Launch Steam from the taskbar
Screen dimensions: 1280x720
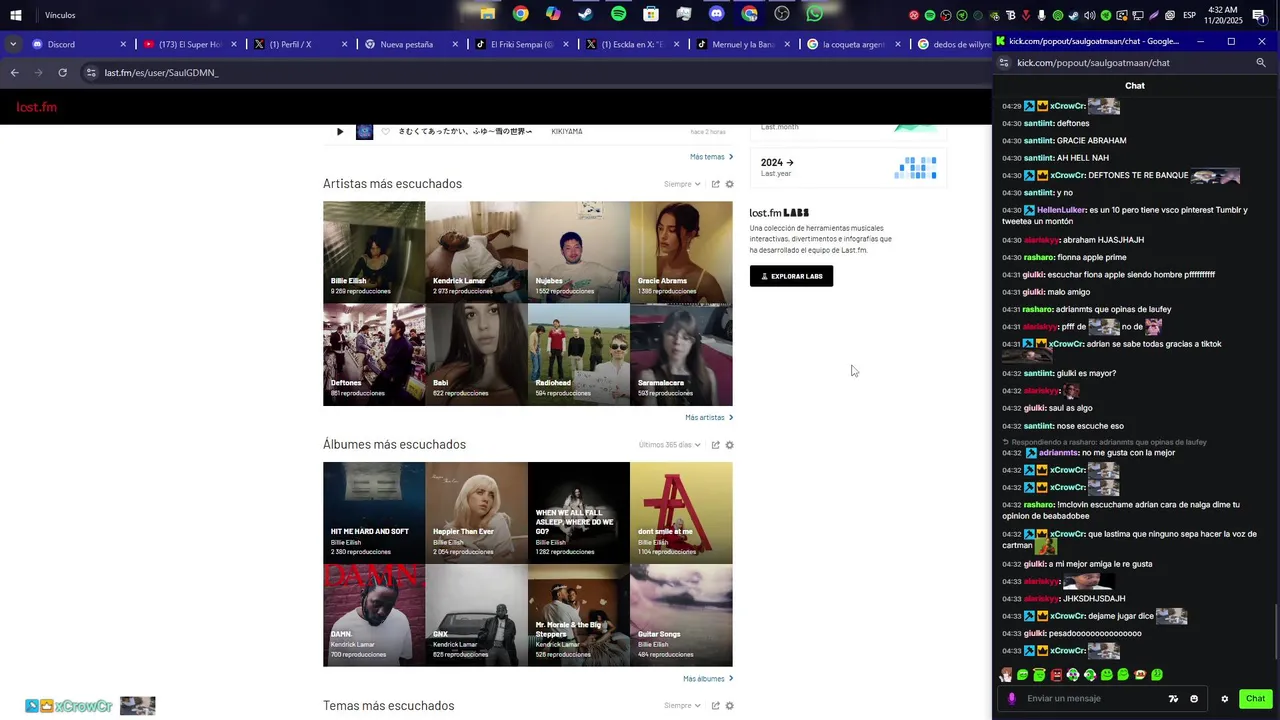click(586, 14)
